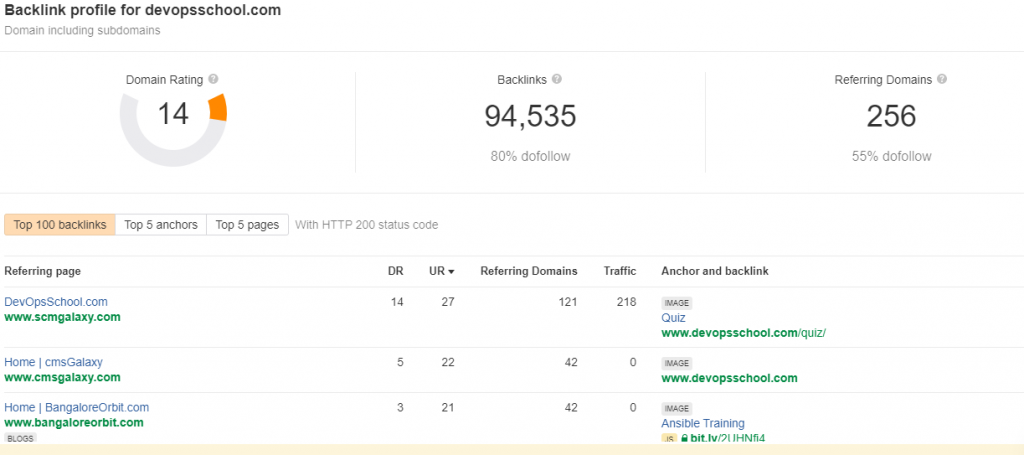Viewport: 1024px width, 455px height.
Task: Click the Domain Rating help icon
Action: point(213,80)
